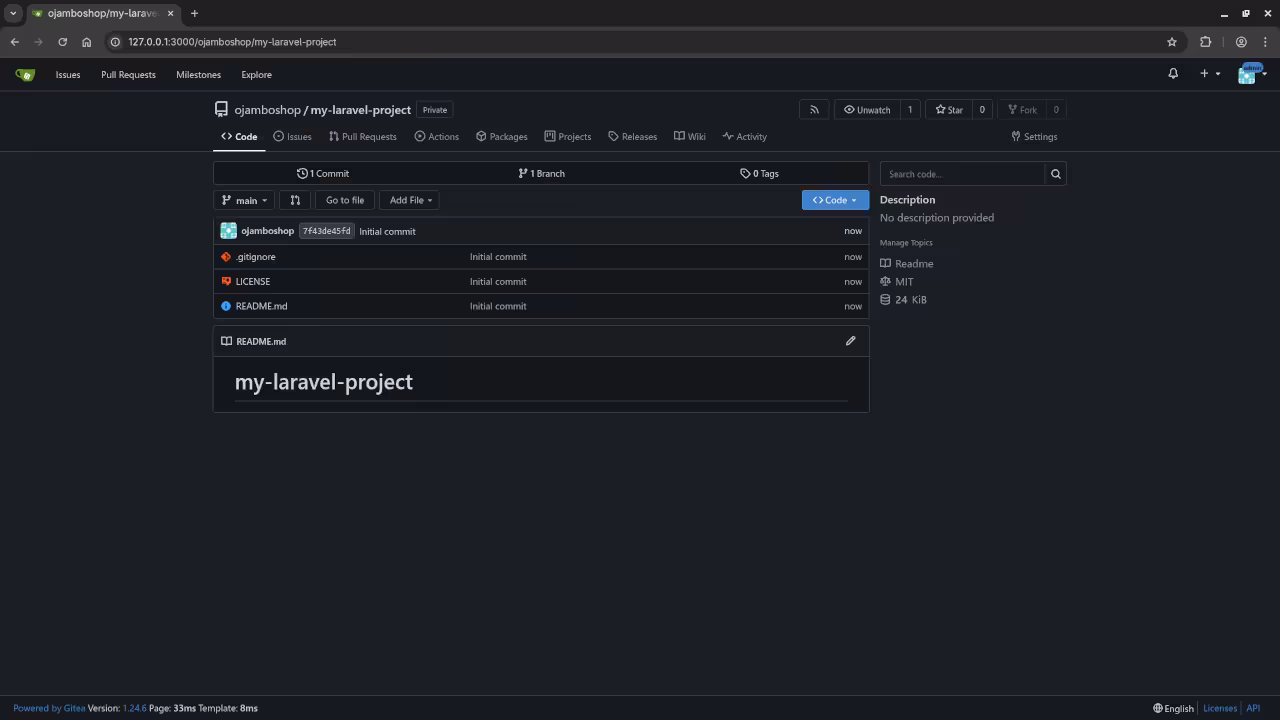Click the browser home icon
This screenshot has width=1280, height=720.
(x=86, y=42)
